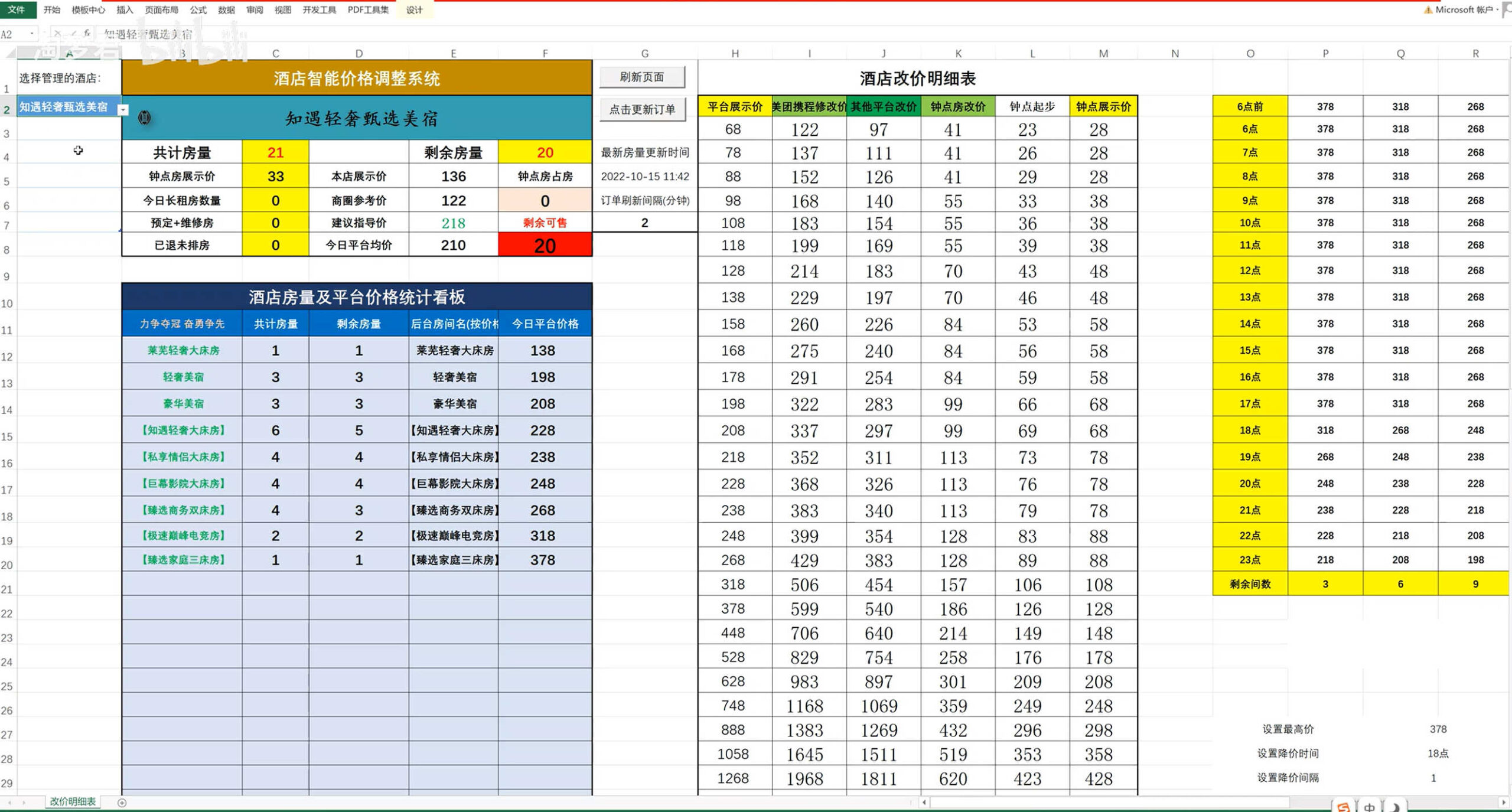This screenshot has width=1512, height=812.
Task: Open the 文件 file menu
Action: pos(17,9)
